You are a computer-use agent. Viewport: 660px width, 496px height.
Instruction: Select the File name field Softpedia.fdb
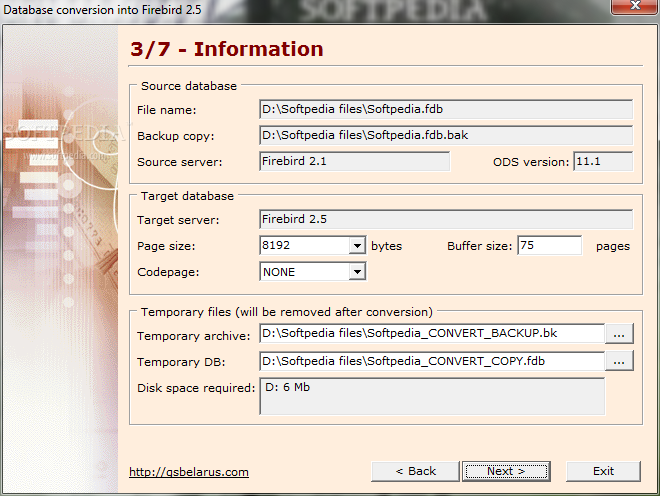click(x=446, y=109)
